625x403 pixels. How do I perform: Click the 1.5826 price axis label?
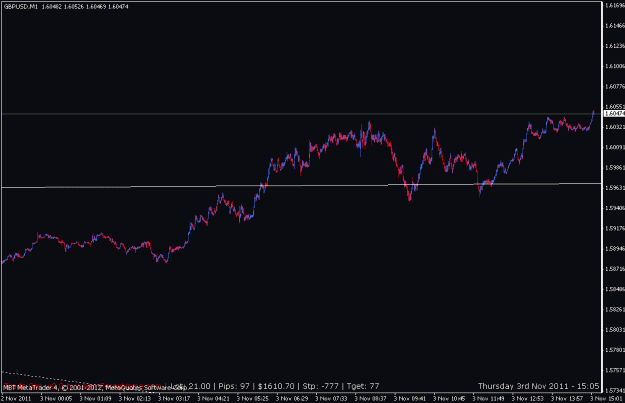(615, 309)
